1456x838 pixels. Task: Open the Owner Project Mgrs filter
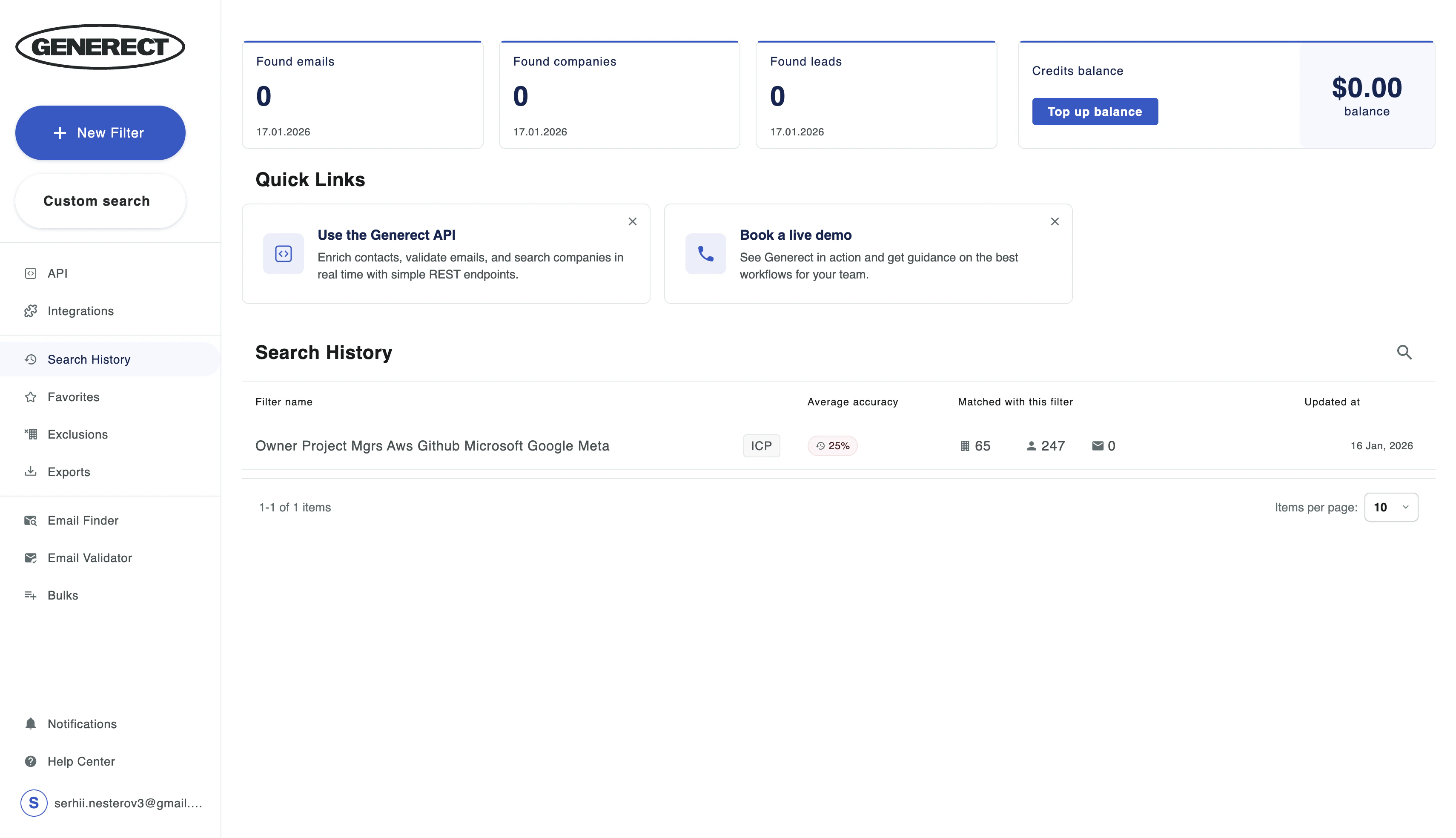(432, 445)
